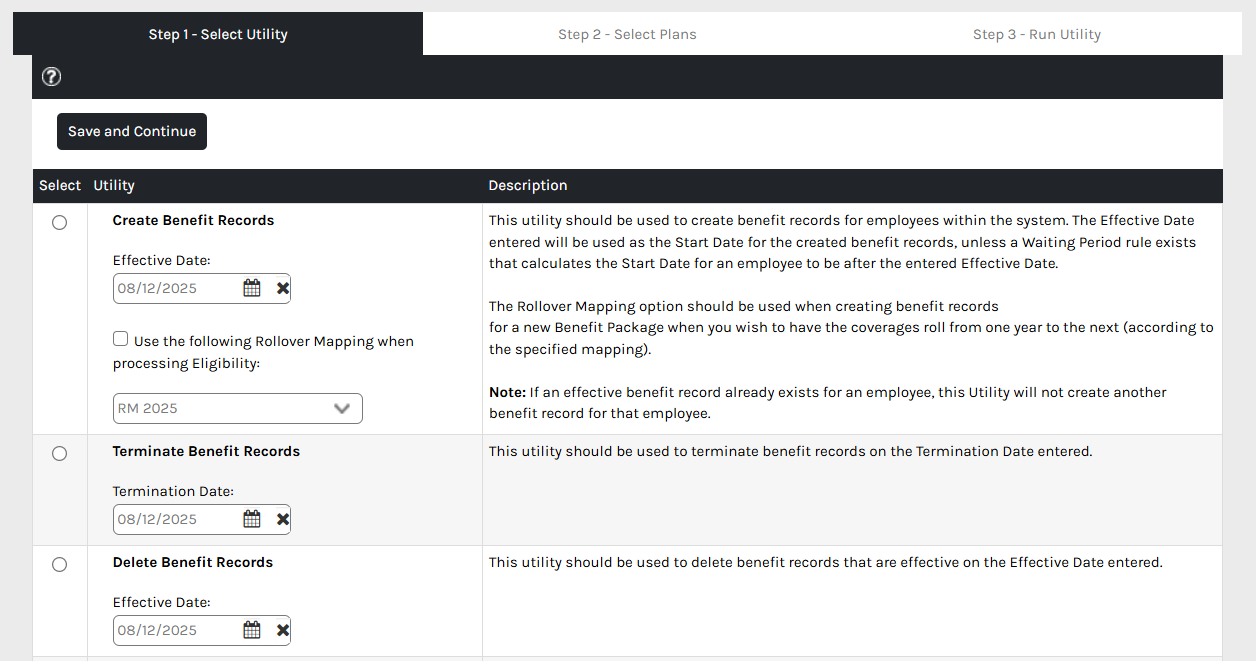Click the Delete Benefit Records title
Viewport: 1256px width, 661px height.
tap(193, 562)
